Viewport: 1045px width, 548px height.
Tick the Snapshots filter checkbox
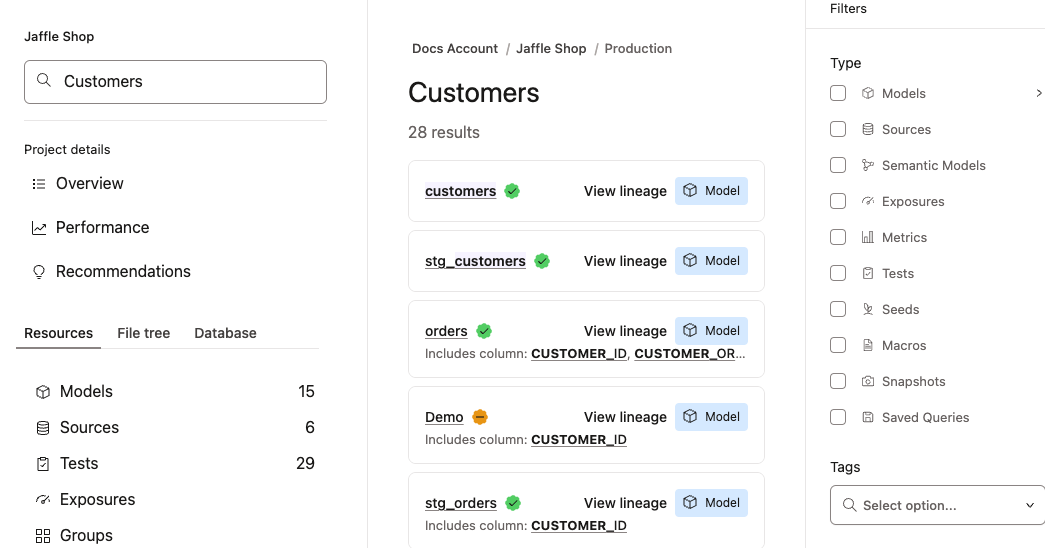838,381
